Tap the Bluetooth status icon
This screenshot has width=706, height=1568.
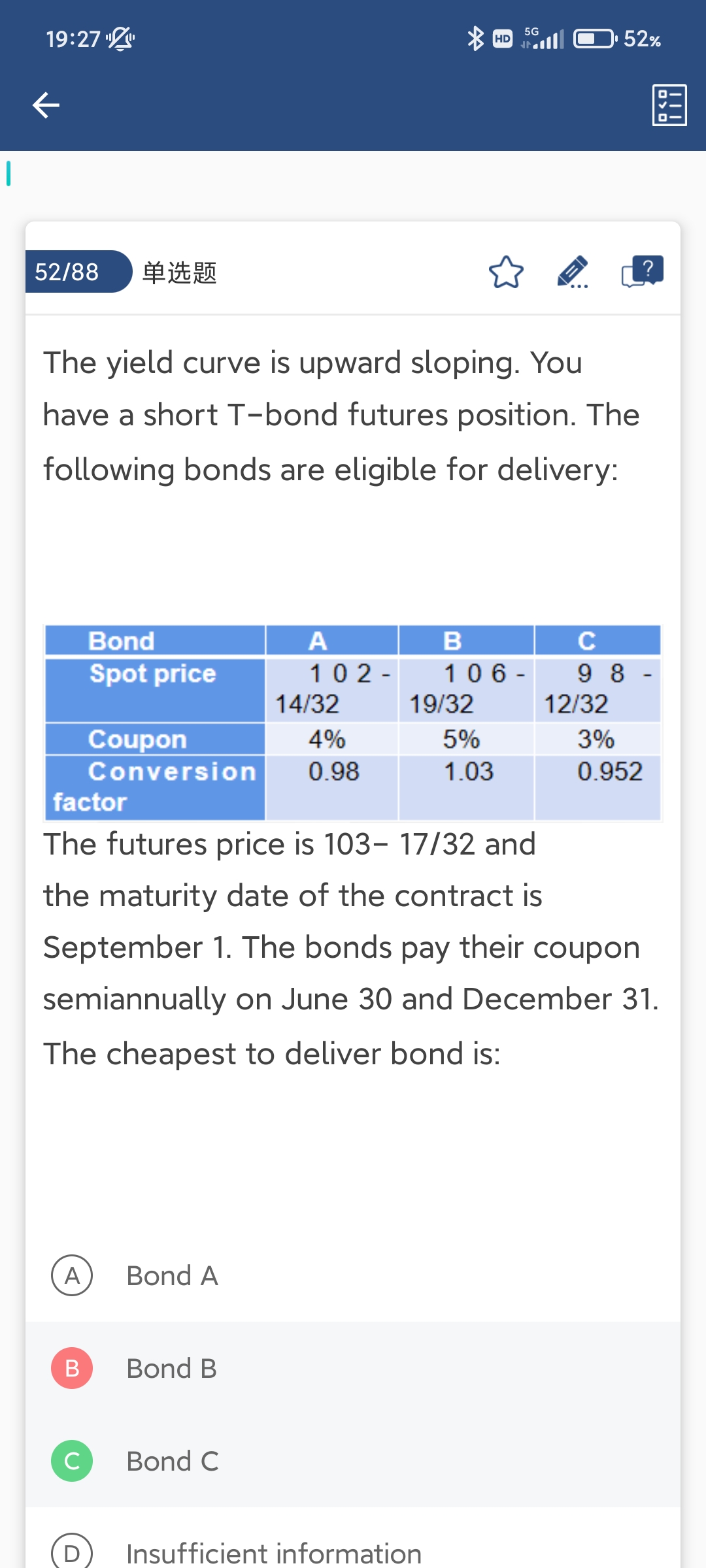click(x=475, y=39)
